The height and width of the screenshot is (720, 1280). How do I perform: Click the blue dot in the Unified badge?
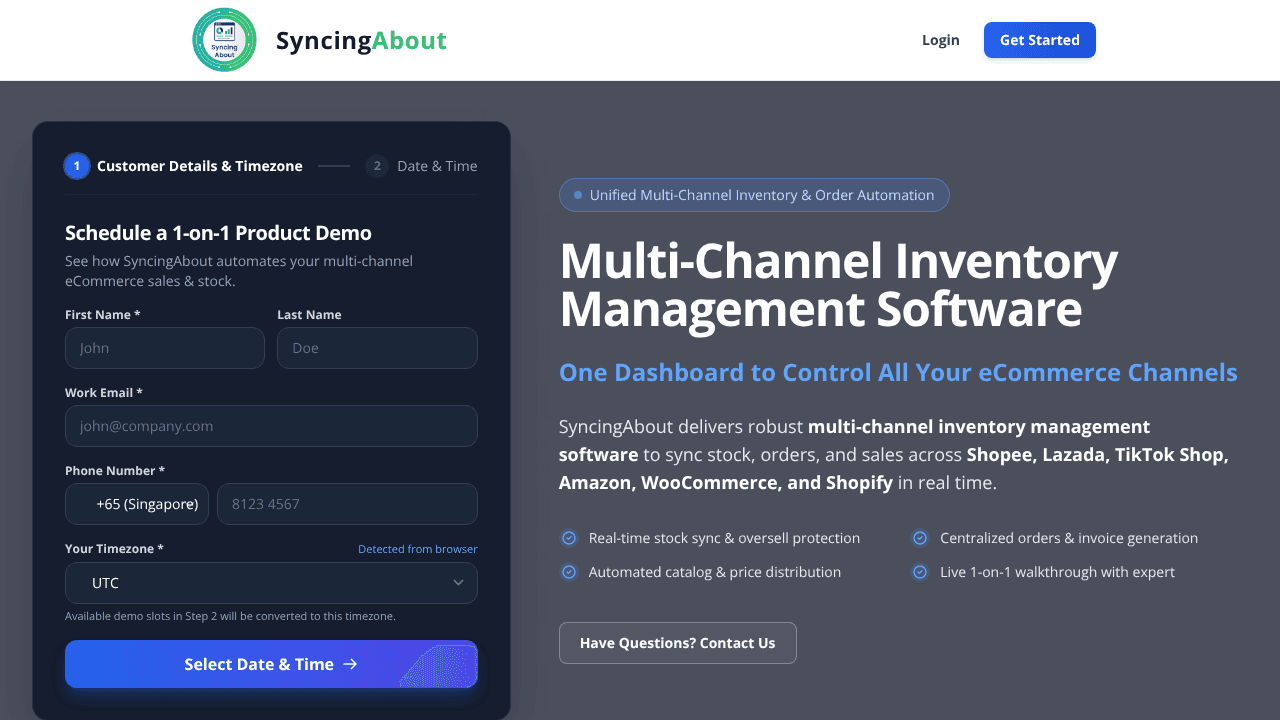click(578, 195)
